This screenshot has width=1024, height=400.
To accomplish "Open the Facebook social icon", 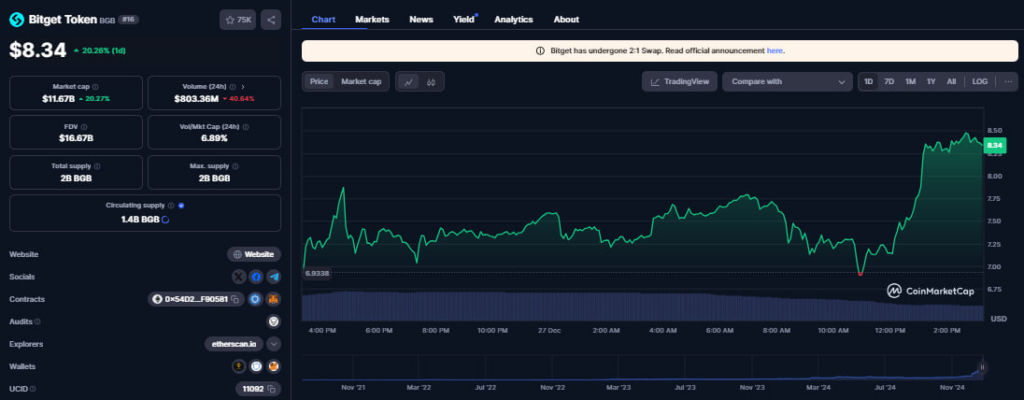I will [x=257, y=277].
